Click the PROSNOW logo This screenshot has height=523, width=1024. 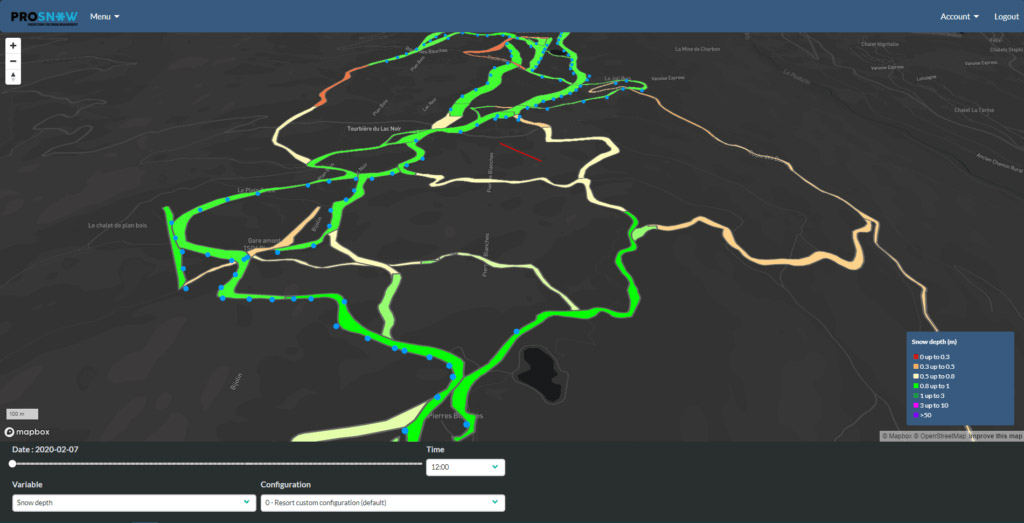click(x=44, y=16)
